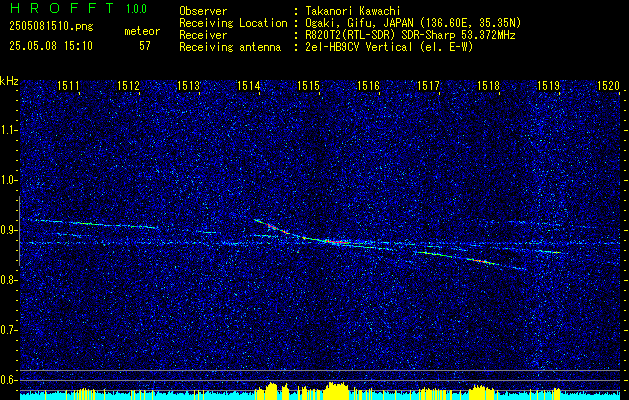Click the meteor count label
629x400 pixels.
[x=142, y=31]
